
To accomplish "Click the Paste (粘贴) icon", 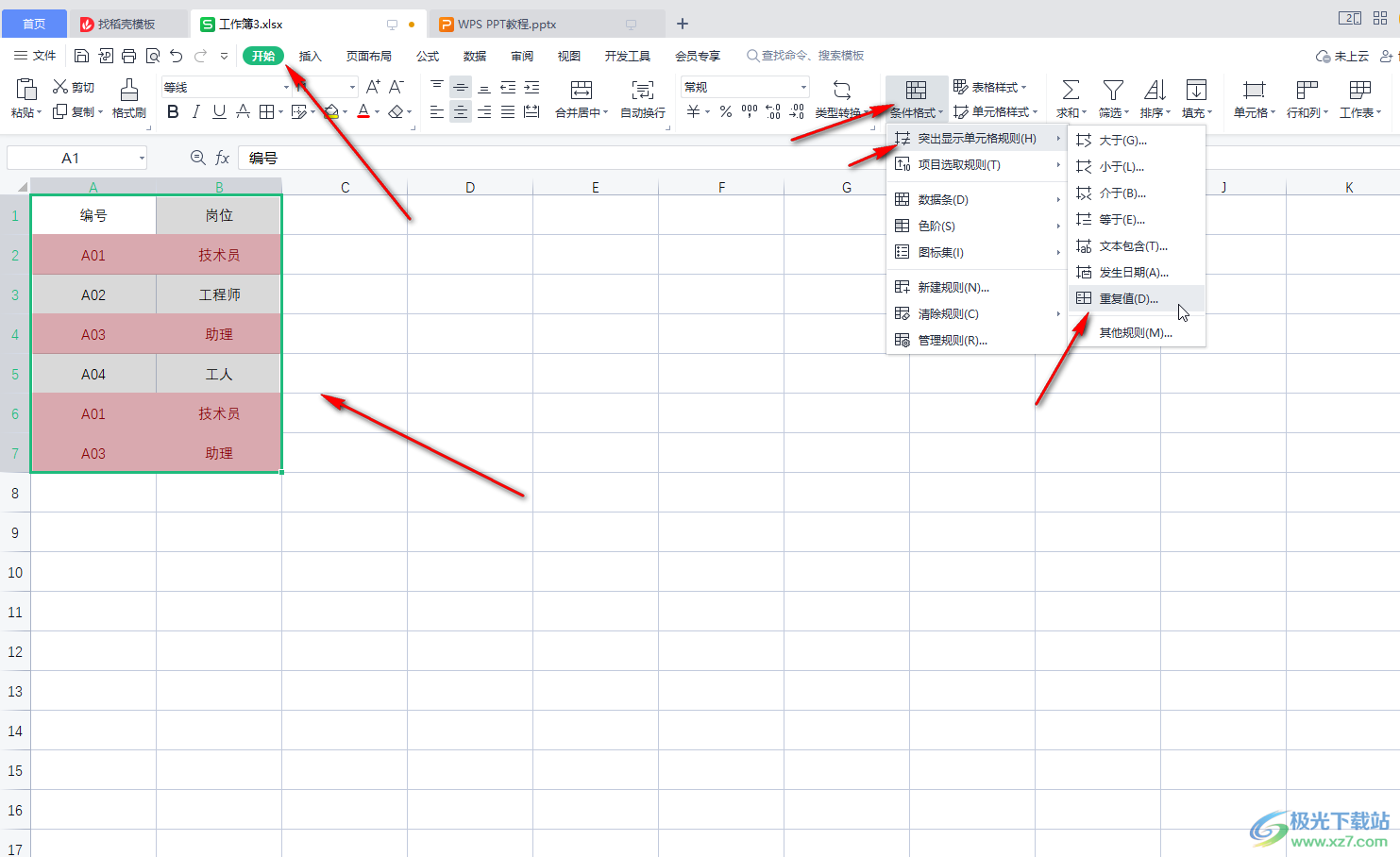I will 26,90.
